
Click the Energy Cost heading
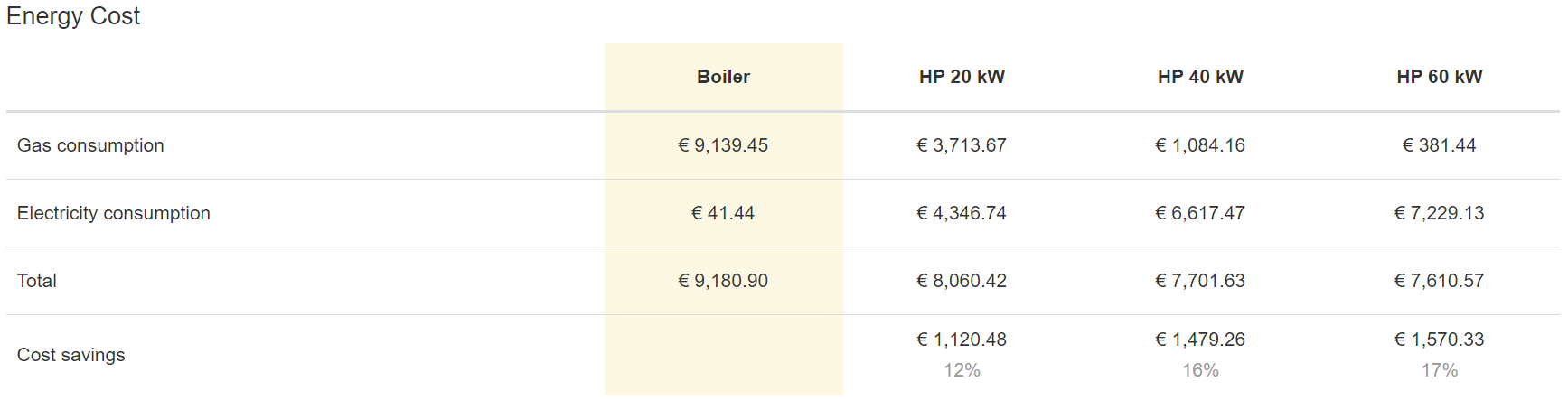tap(73, 16)
